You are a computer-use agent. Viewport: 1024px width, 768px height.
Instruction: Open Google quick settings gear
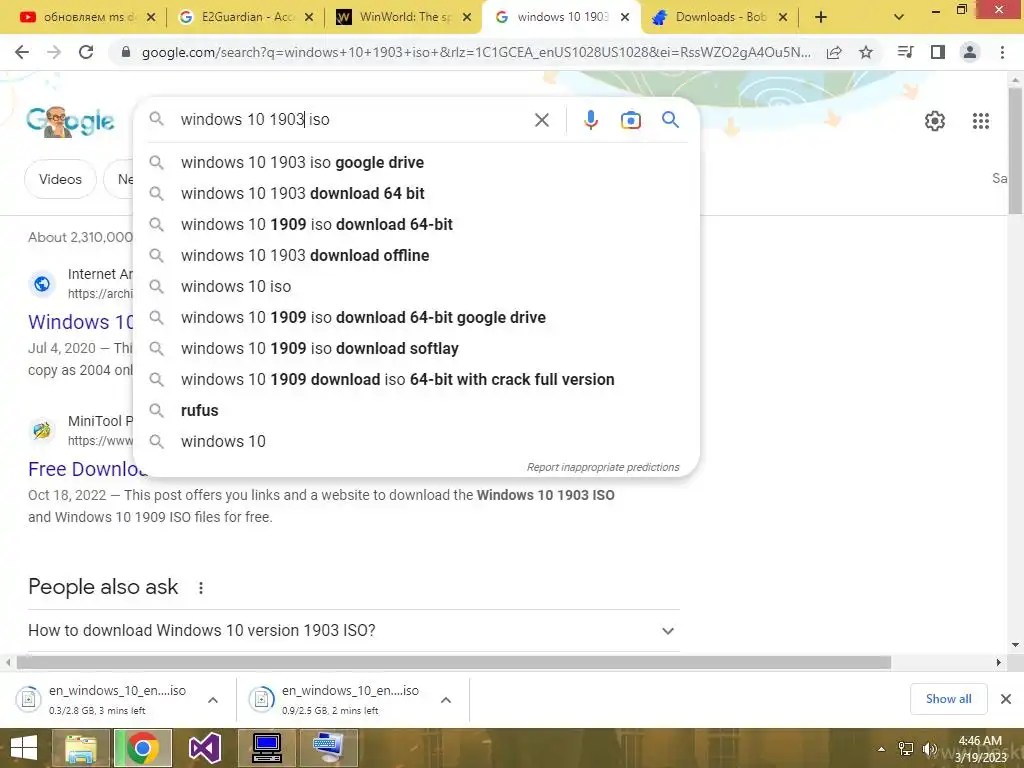(935, 121)
